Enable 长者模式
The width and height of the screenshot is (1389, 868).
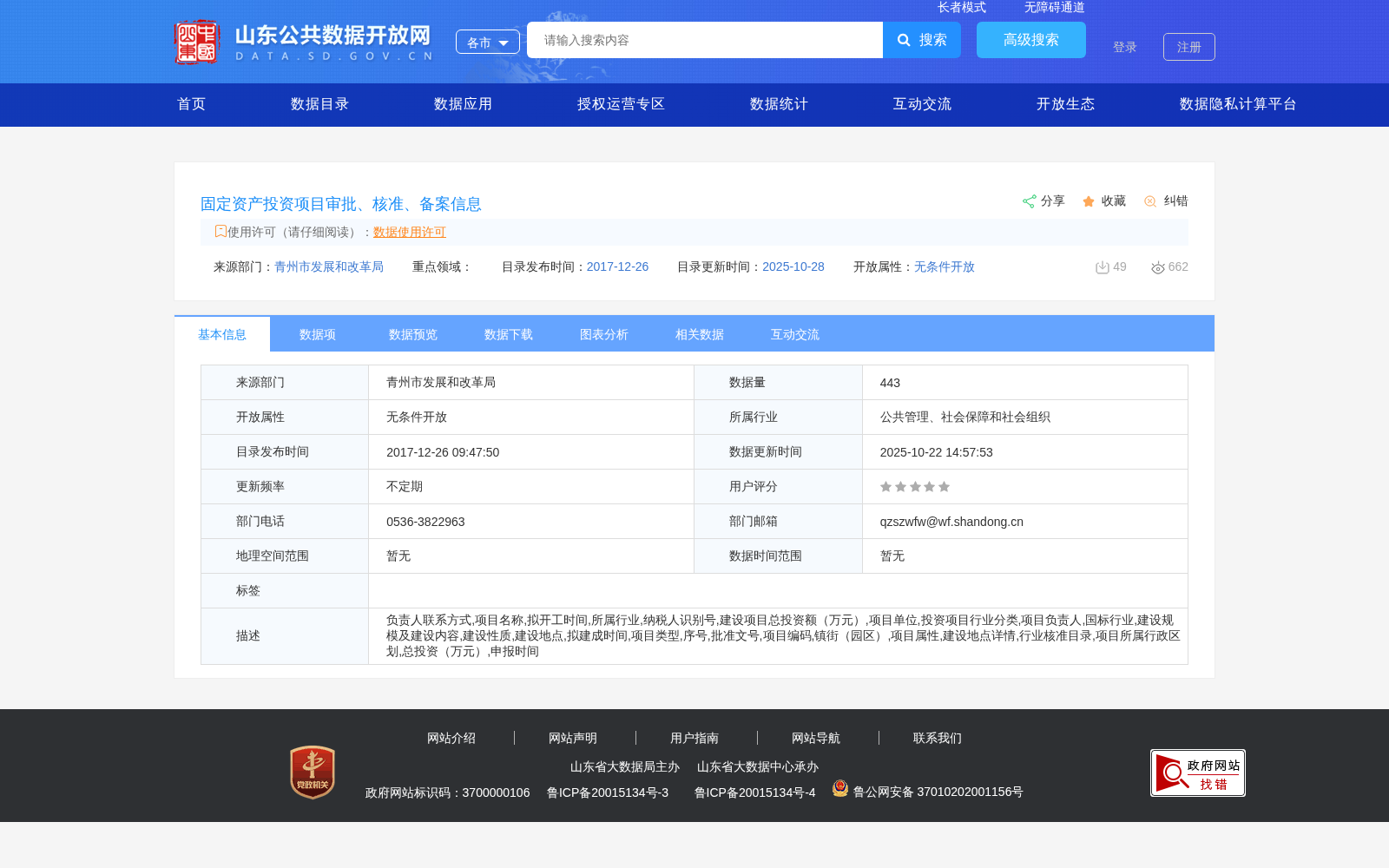pos(962,7)
